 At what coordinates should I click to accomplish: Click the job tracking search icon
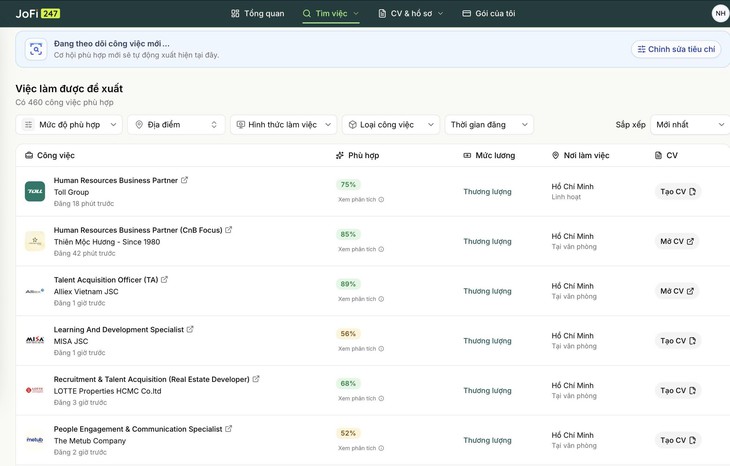[x=36, y=49]
